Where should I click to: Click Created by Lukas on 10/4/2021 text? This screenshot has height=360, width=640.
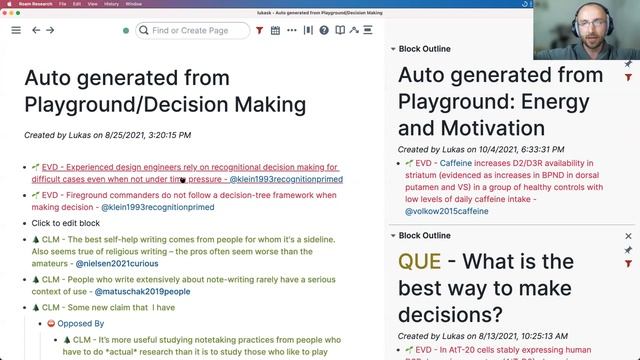[x=481, y=149]
